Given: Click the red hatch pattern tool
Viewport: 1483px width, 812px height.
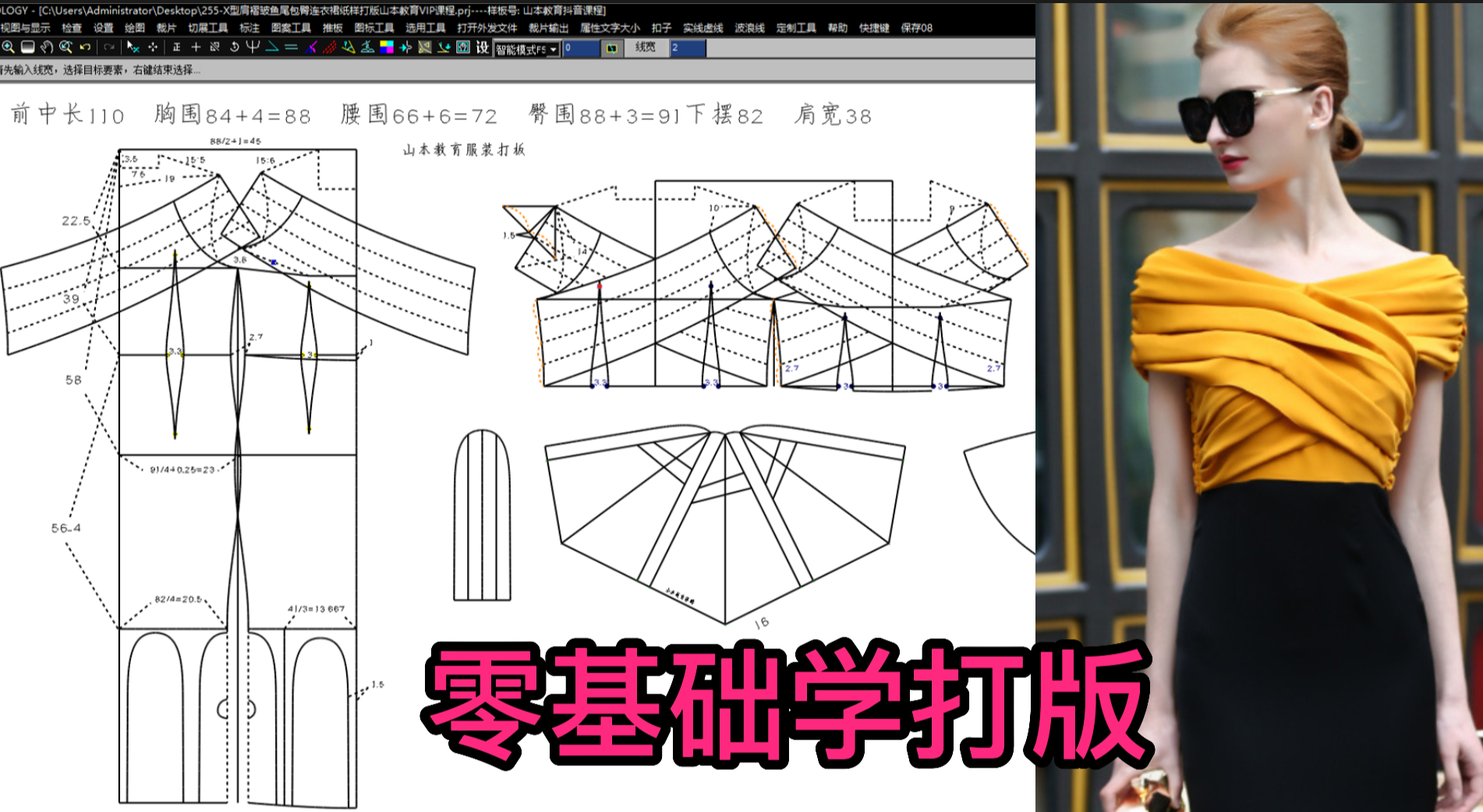Looking at the screenshot, I should pos(330,47).
